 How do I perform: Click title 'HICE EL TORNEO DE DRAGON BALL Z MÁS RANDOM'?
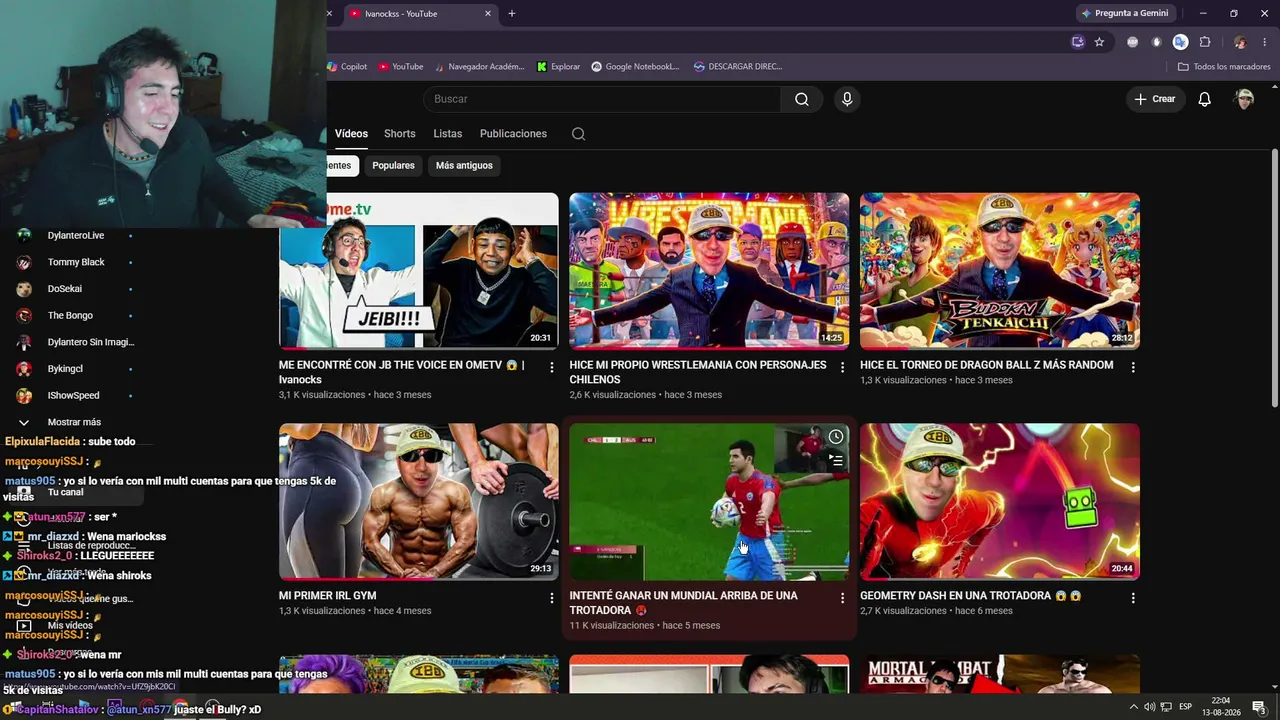(987, 365)
